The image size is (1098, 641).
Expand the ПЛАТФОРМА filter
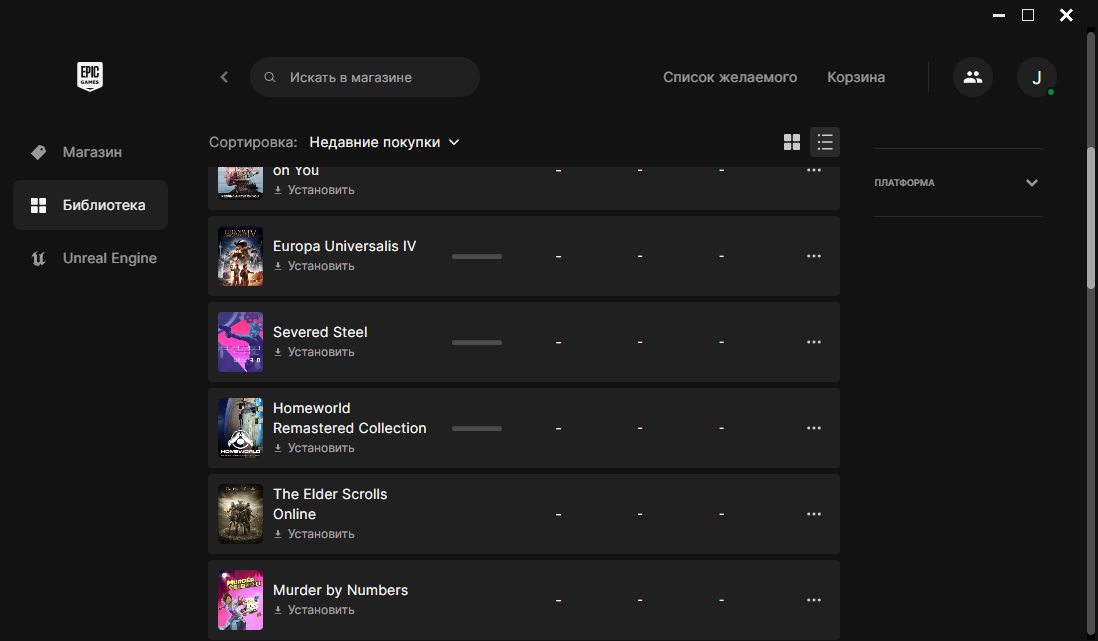958,183
